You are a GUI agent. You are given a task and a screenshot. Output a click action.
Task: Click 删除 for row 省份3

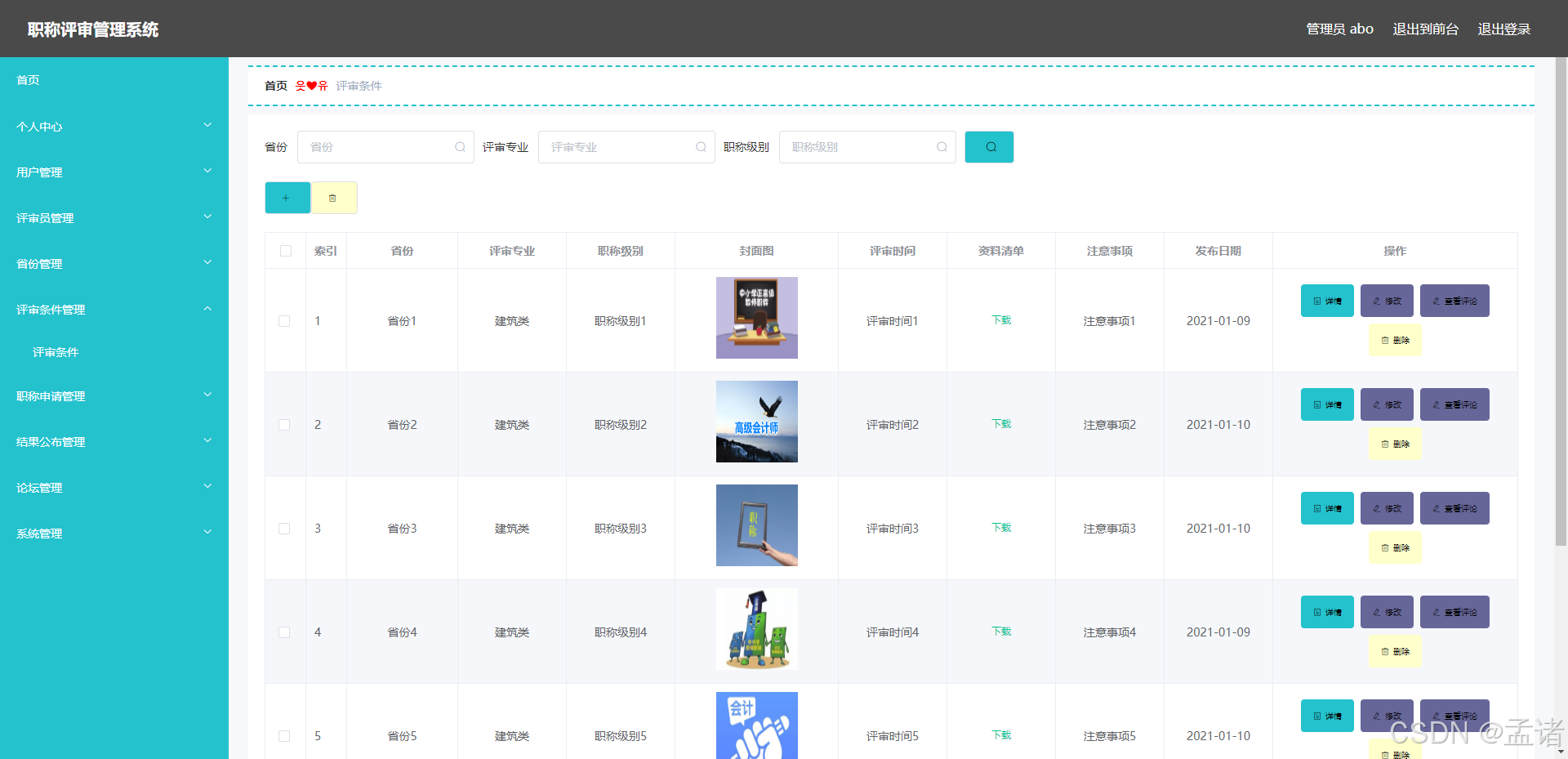pos(1395,547)
